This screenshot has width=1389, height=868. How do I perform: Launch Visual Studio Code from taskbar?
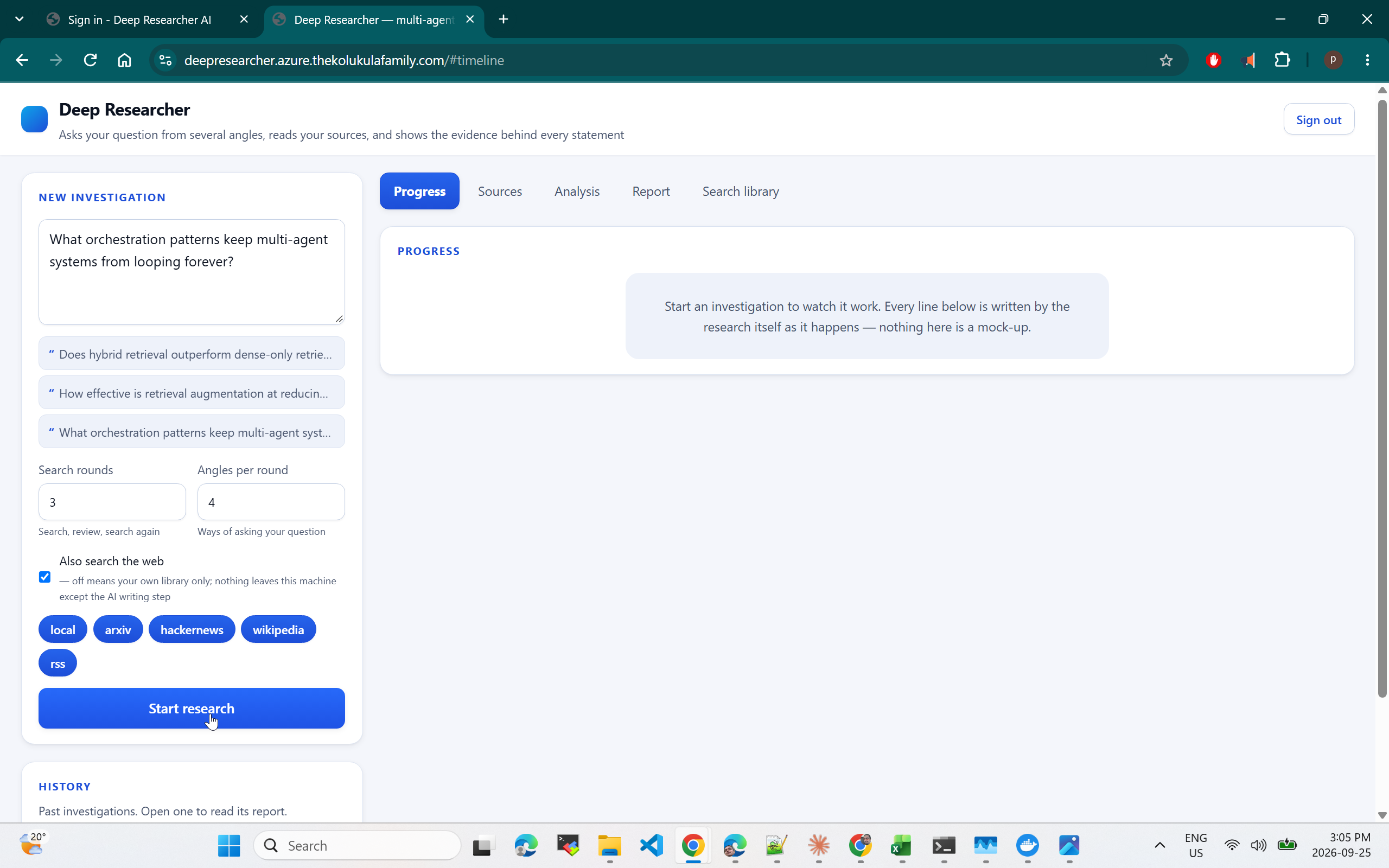(652, 845)
